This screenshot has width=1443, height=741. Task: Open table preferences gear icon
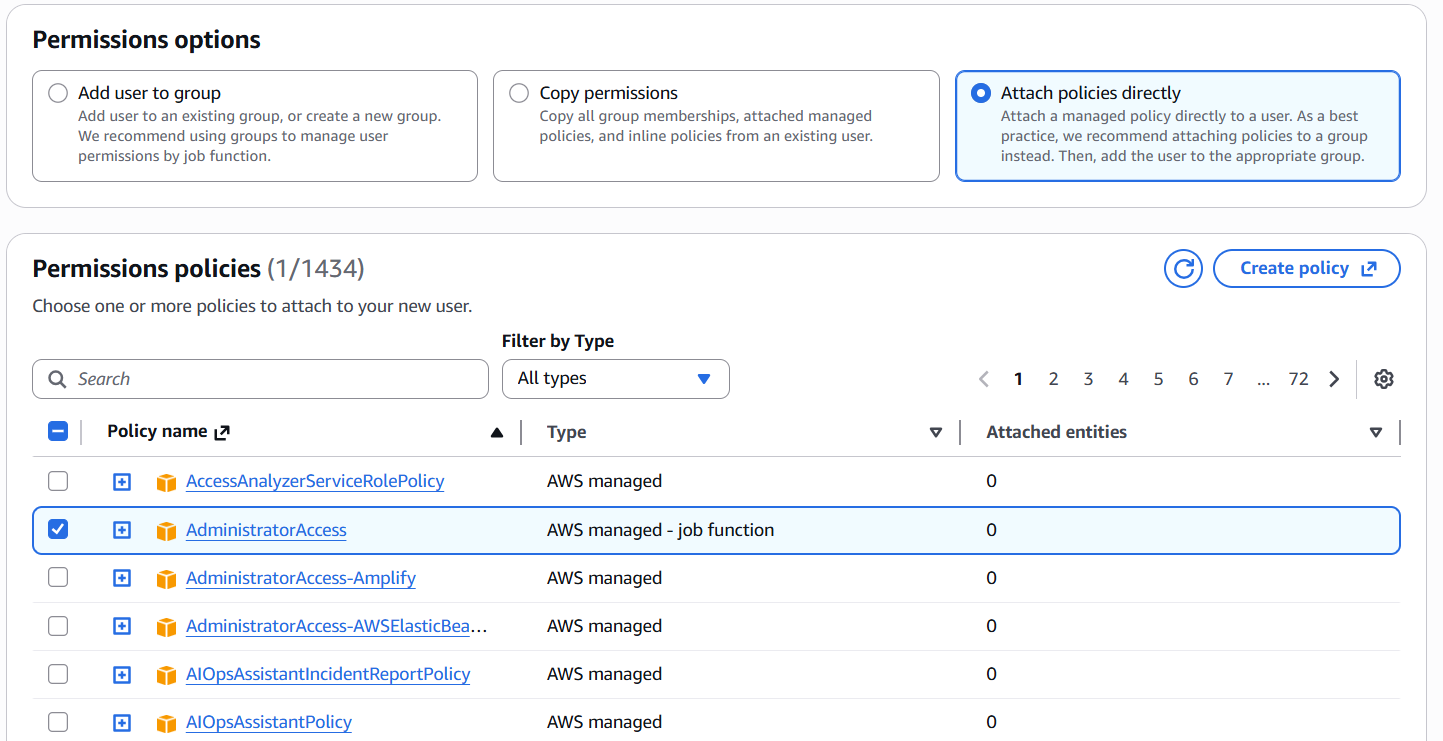1384,379
